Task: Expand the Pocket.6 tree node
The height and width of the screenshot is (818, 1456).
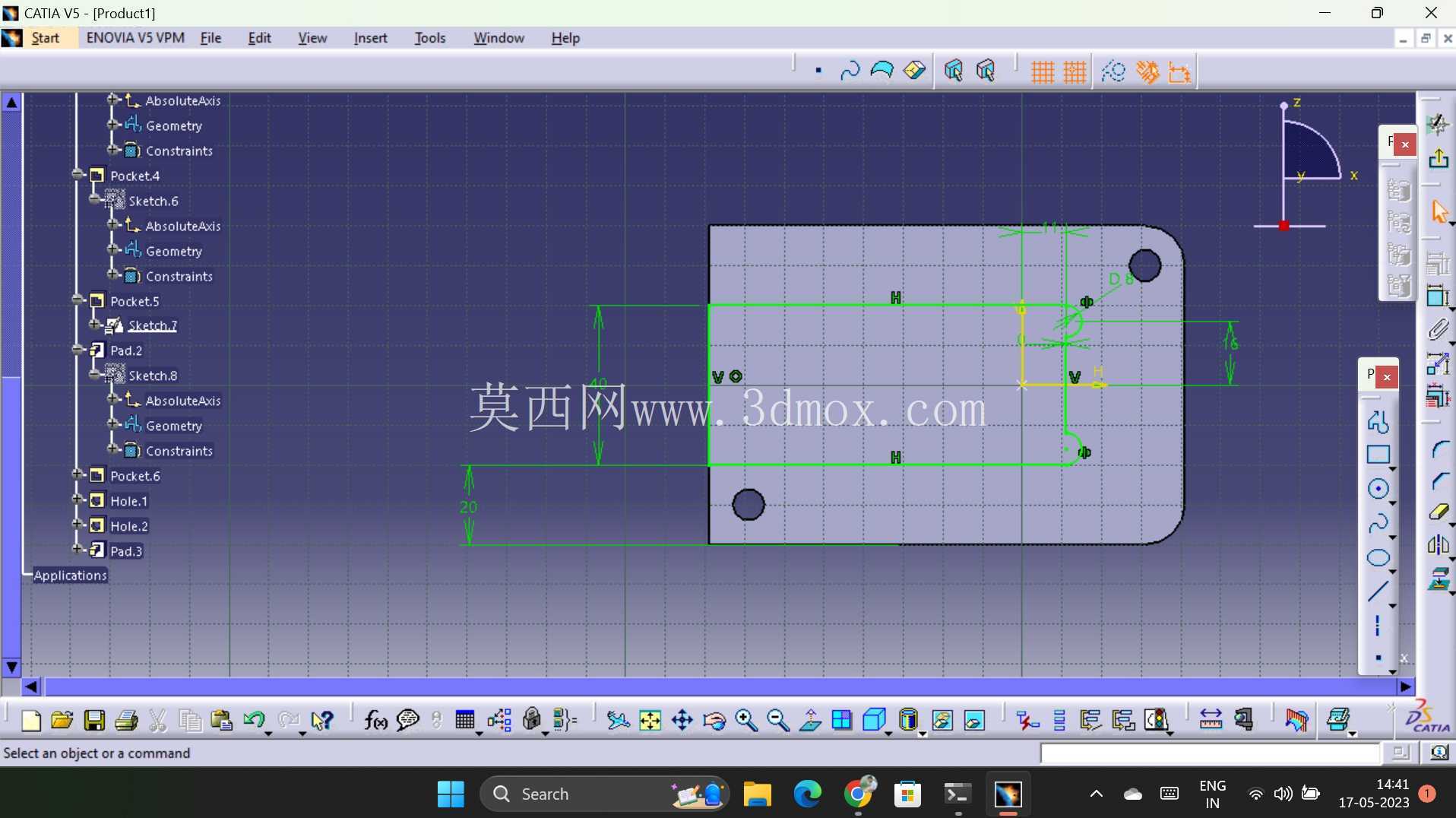Action: tap(78, 474)
